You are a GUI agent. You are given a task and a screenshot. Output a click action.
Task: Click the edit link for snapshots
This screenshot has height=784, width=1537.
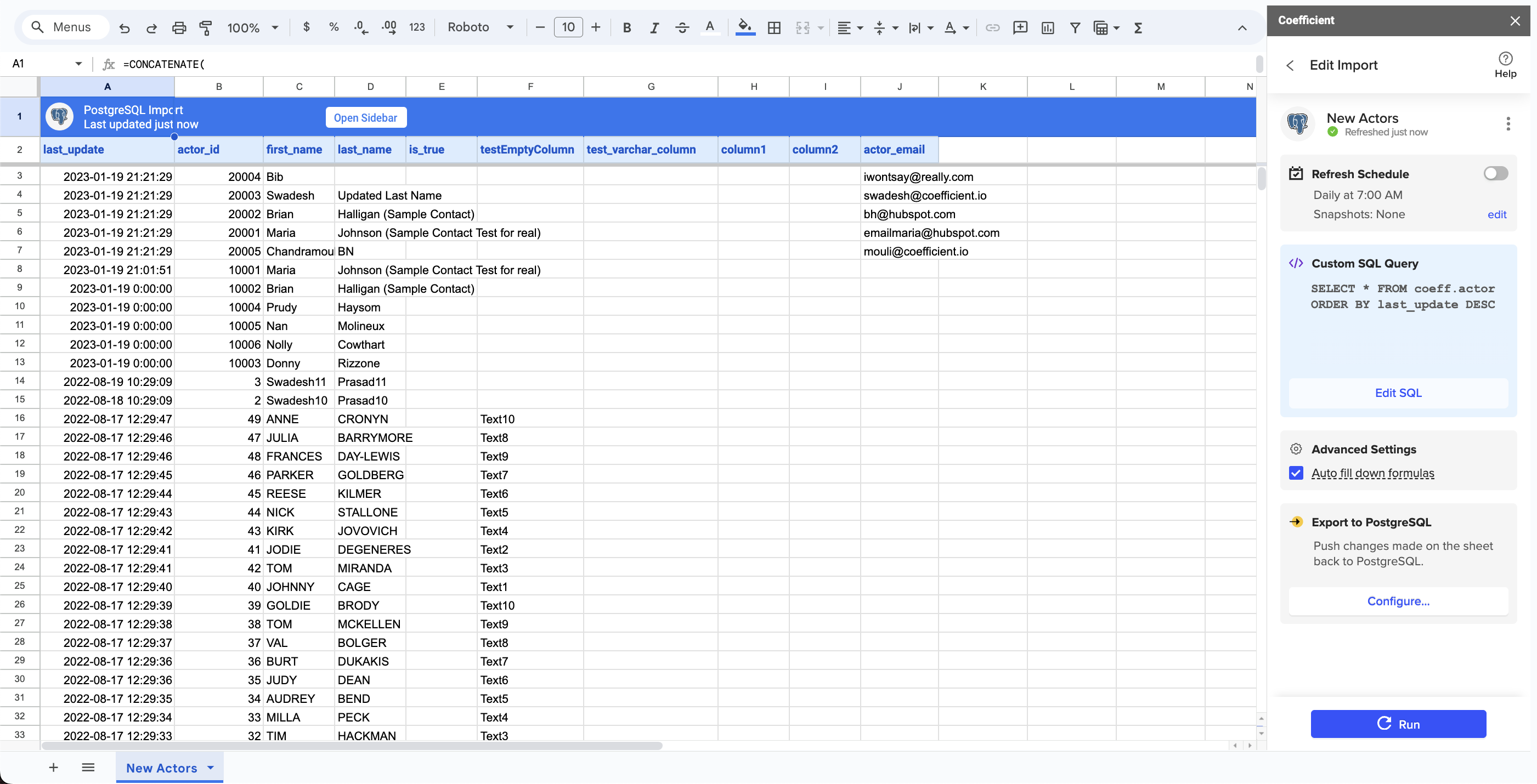(x=1496, y=214)
